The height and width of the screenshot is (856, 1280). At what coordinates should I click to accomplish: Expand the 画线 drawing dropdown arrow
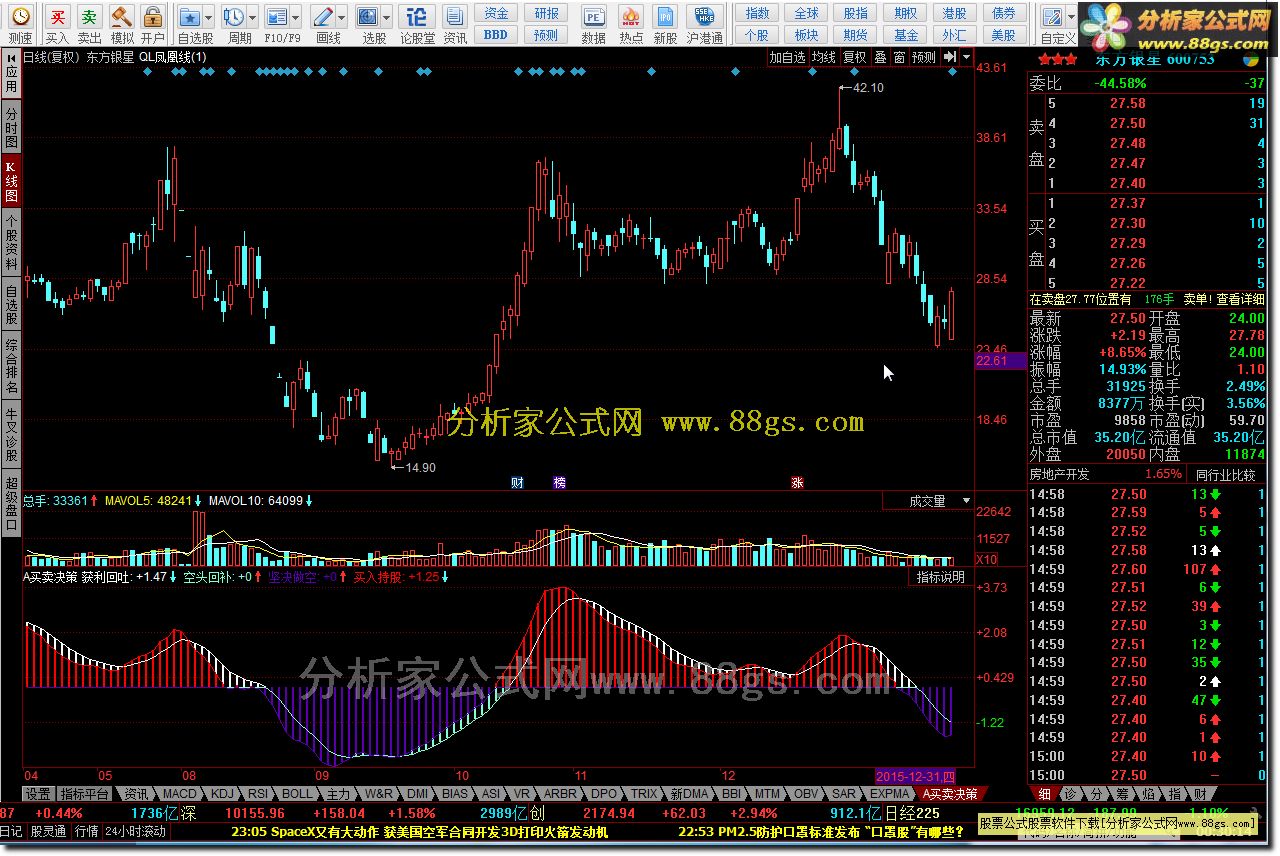pos(342,17)
